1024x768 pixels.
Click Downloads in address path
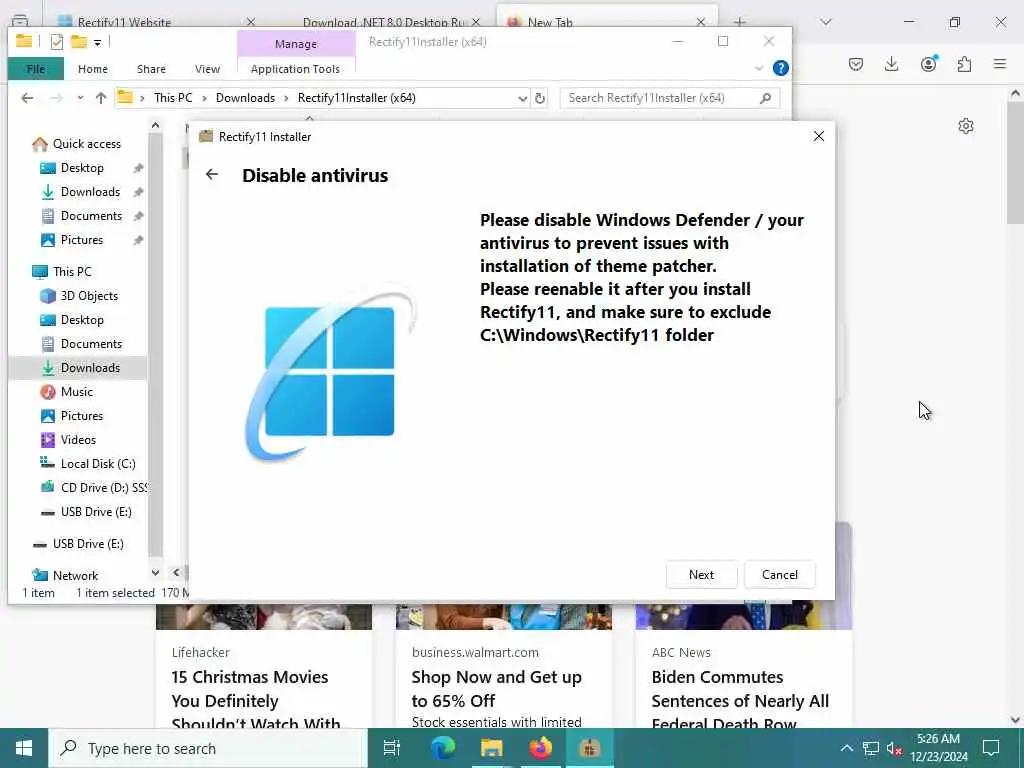pyautogui.click(x=246, y=98)
